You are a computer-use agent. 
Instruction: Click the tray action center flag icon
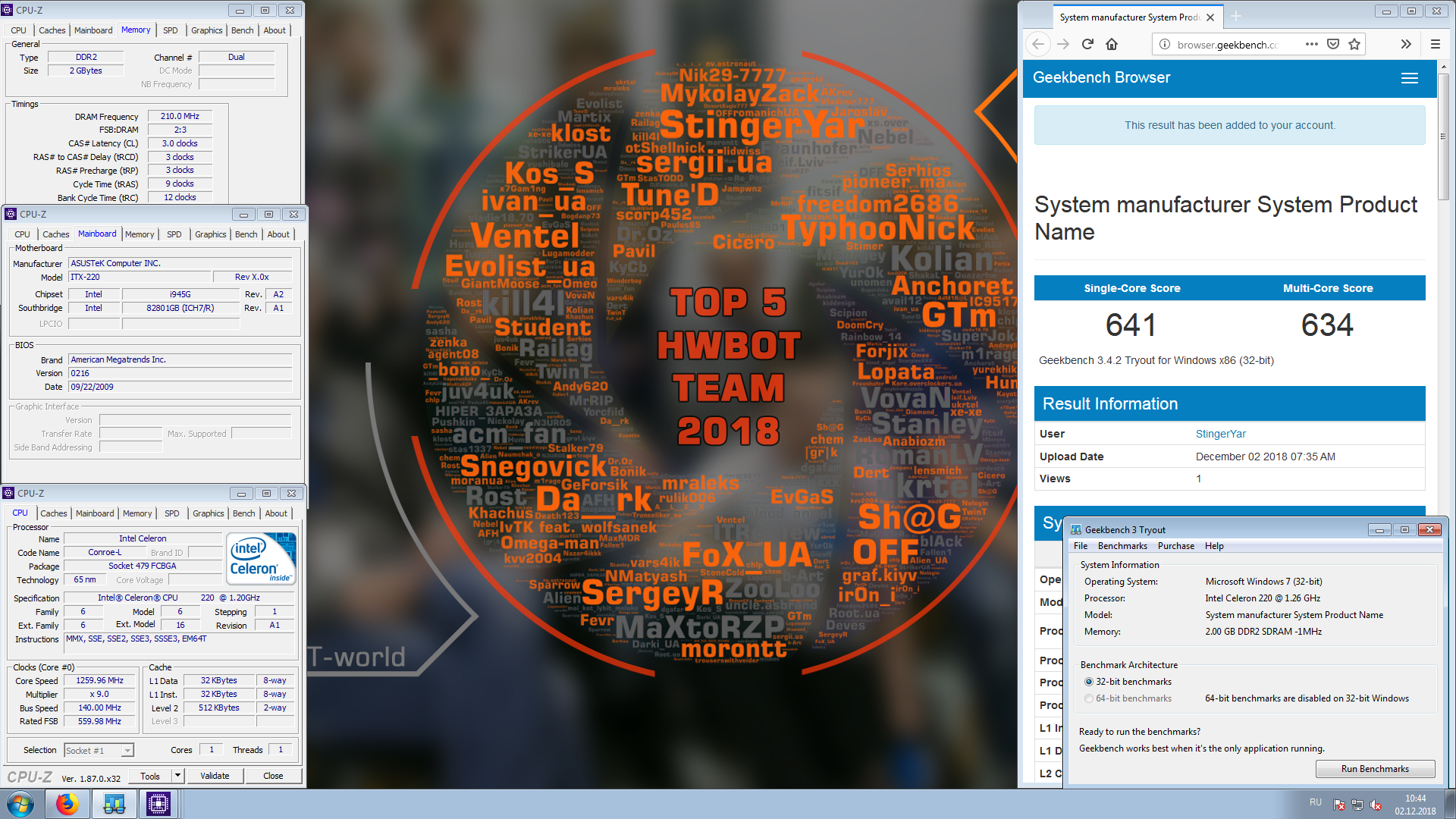[x=1339, y=805]
